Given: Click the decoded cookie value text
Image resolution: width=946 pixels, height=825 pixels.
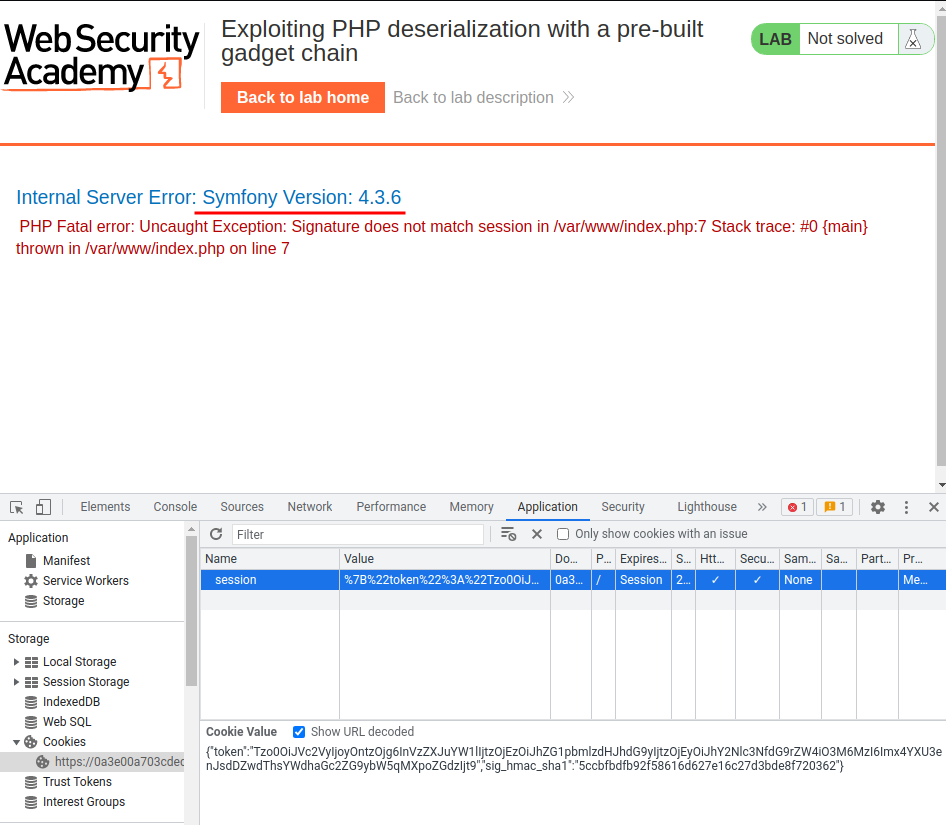Looking at the screenshot, I should (x=573, y=759).
